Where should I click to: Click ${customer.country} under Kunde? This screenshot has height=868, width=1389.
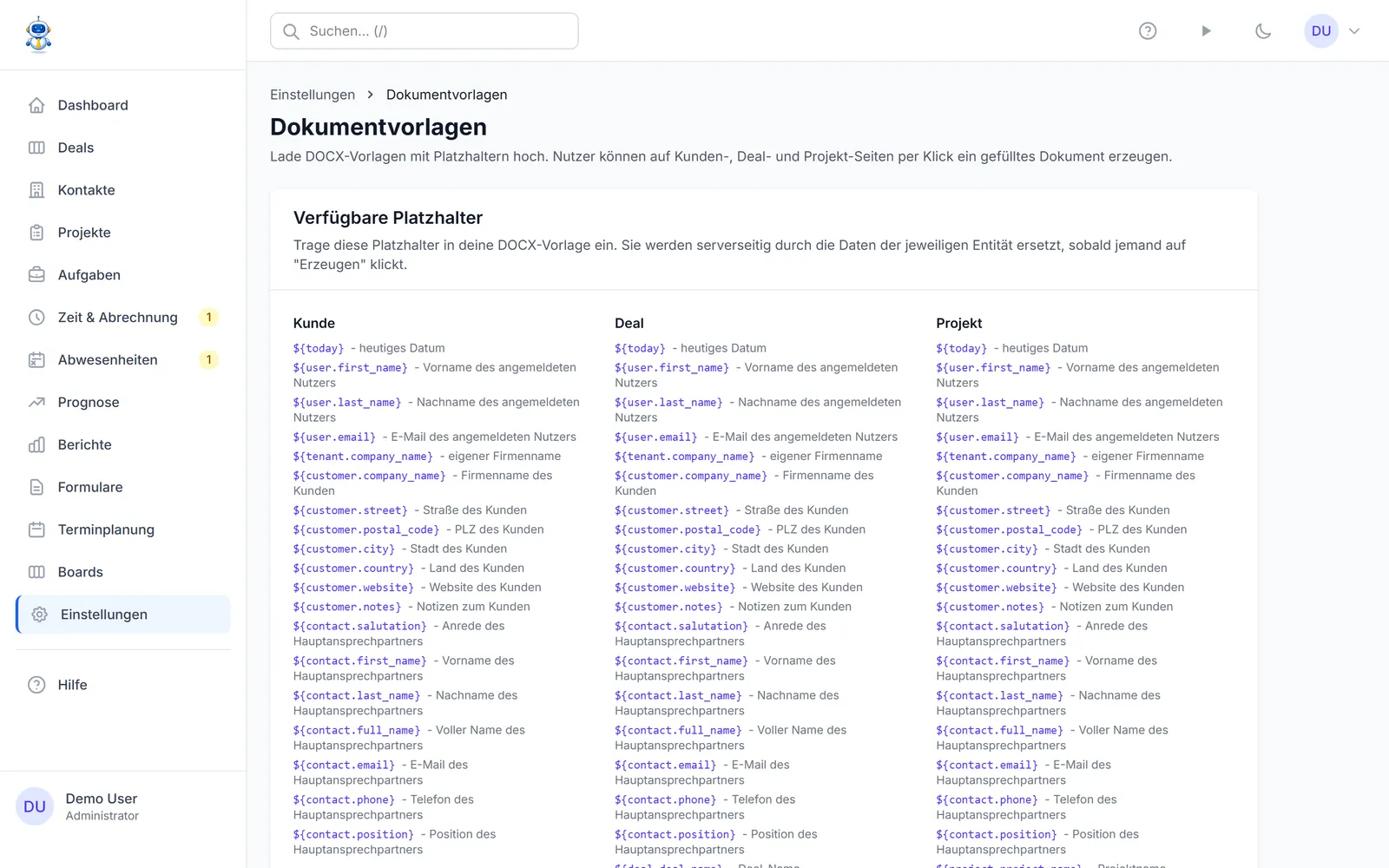click(353, 569)
